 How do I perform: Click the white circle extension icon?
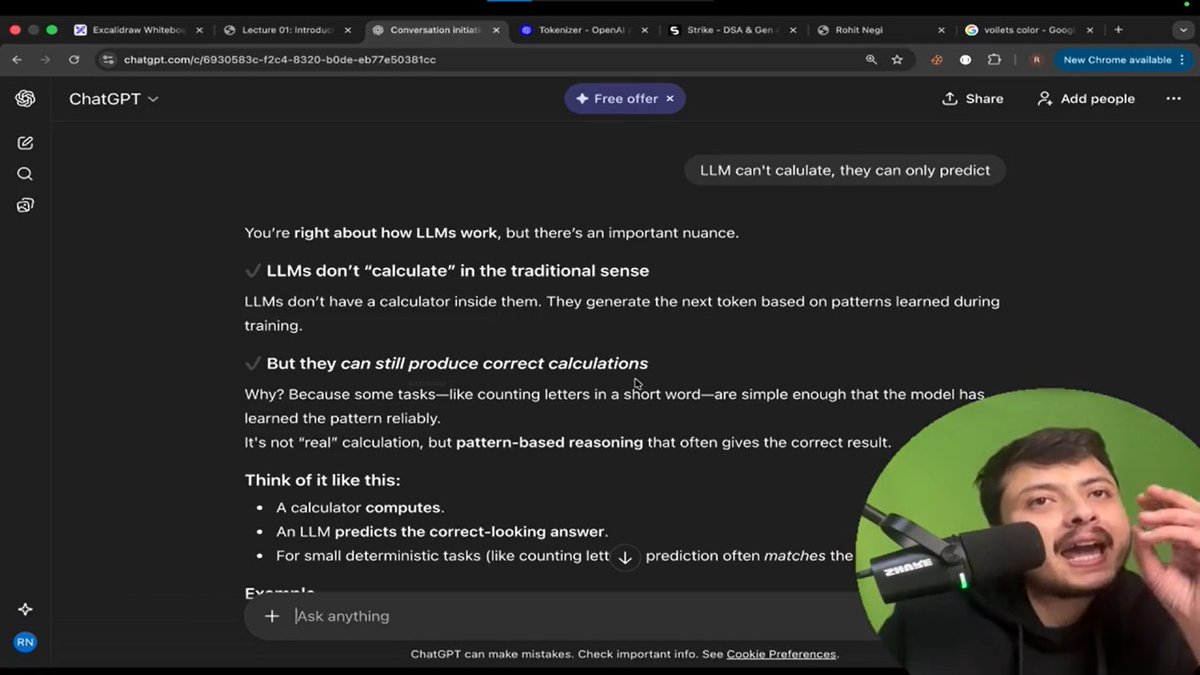pos(965,60)
